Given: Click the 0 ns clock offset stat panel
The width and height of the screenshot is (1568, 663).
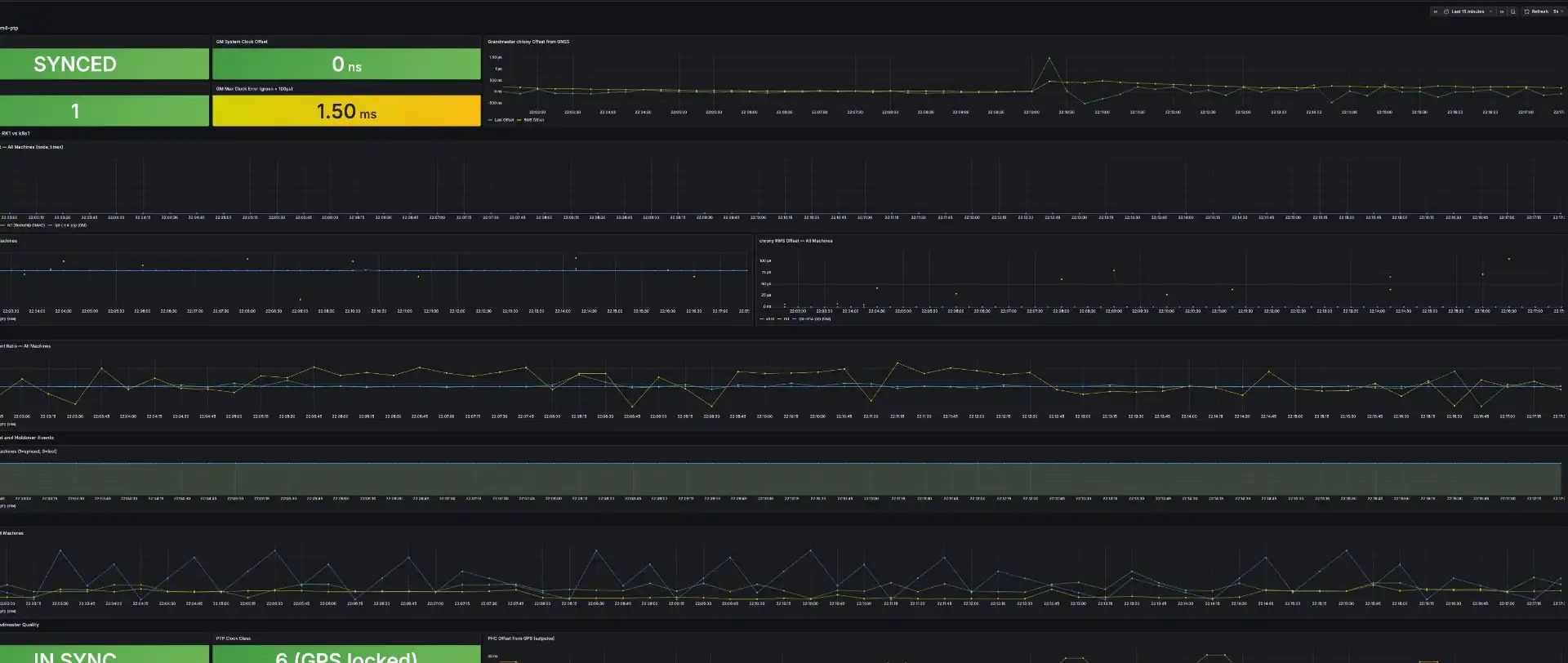Looking at the screenshot, I should coord(346,64).
